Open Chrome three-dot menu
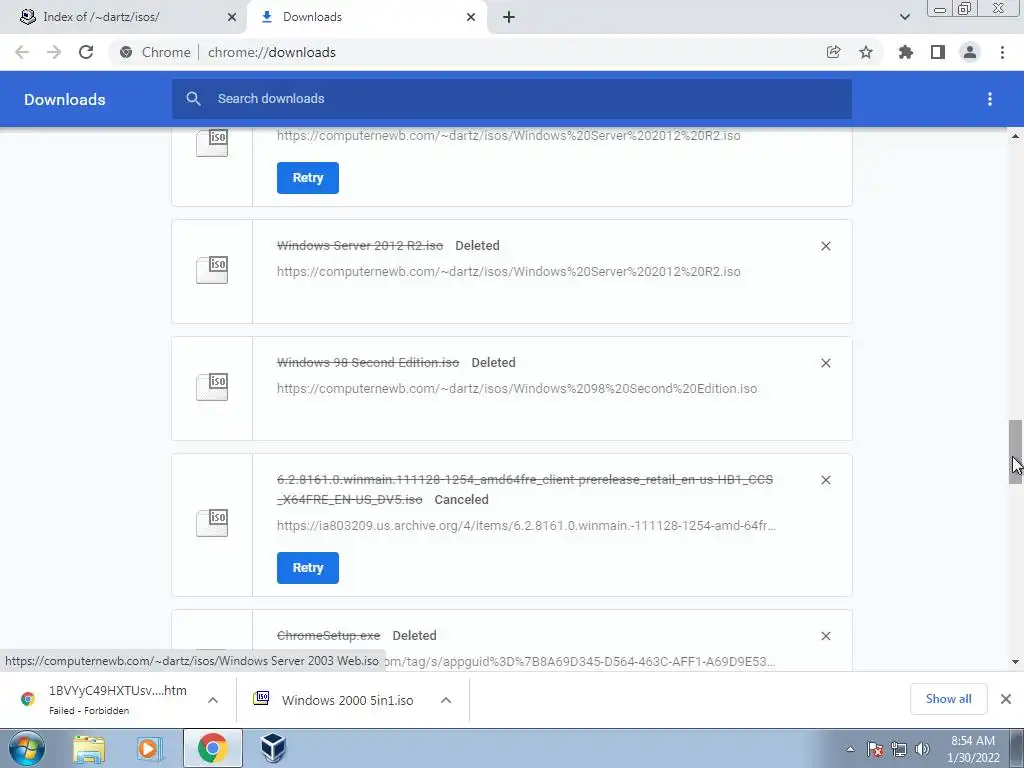The image size is (1024, 768). pyautogui.click(x=1002, y=52)
